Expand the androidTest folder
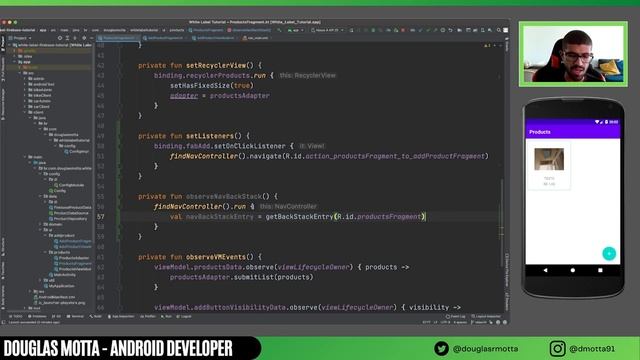 tap(25, 84)
